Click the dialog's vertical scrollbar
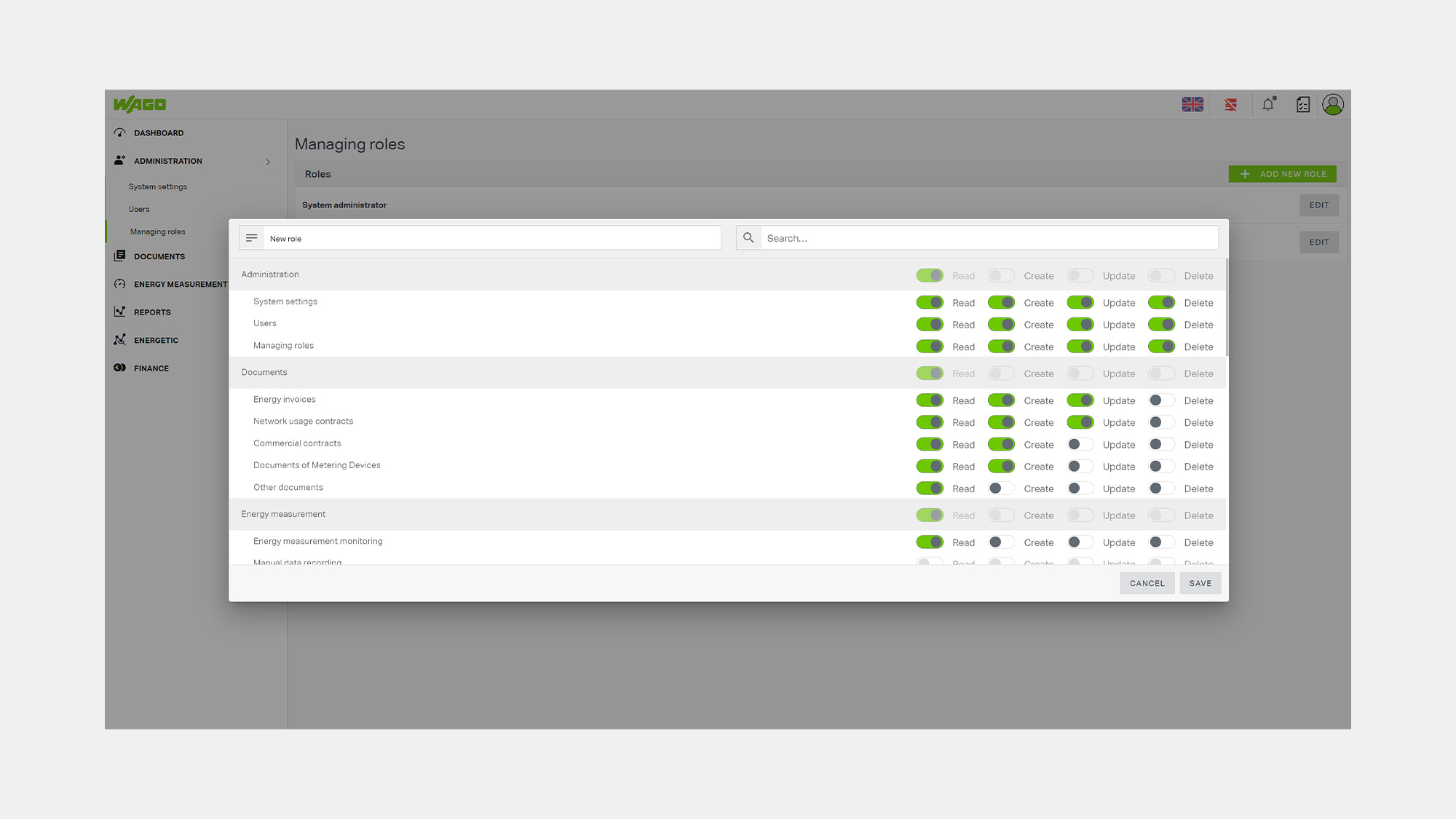This screenshot has height=819, width=1456. point(1227,307)
